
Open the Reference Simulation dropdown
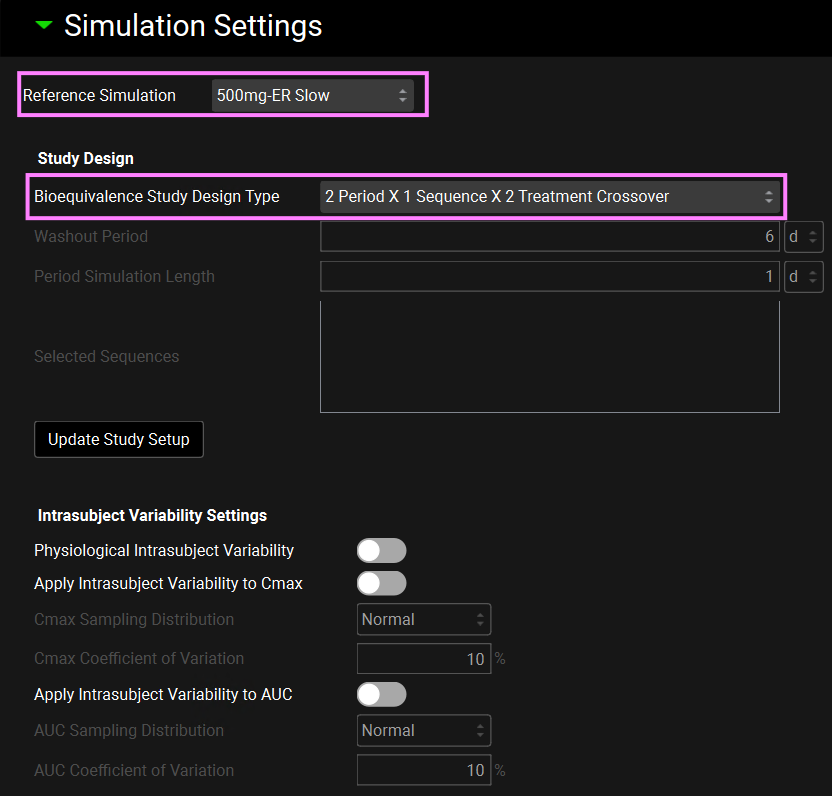click(312, 96)
